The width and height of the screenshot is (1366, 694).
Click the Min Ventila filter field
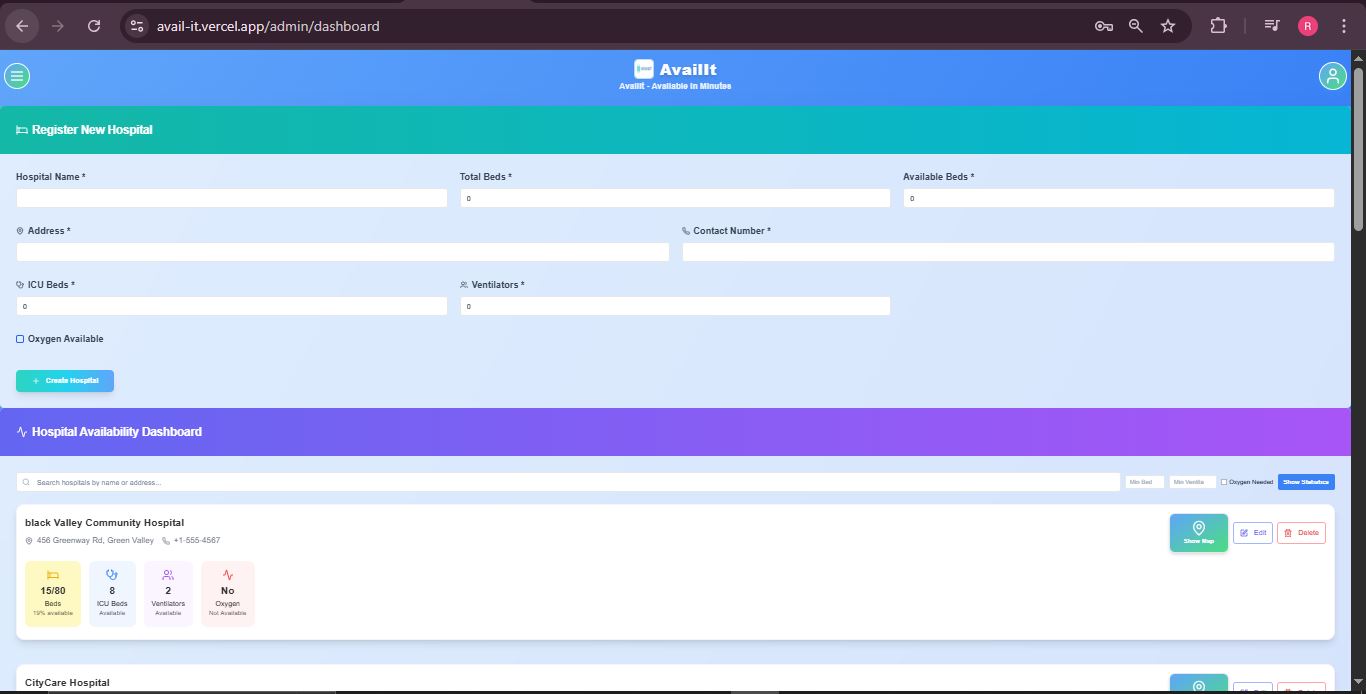(x=1193, y=482)
